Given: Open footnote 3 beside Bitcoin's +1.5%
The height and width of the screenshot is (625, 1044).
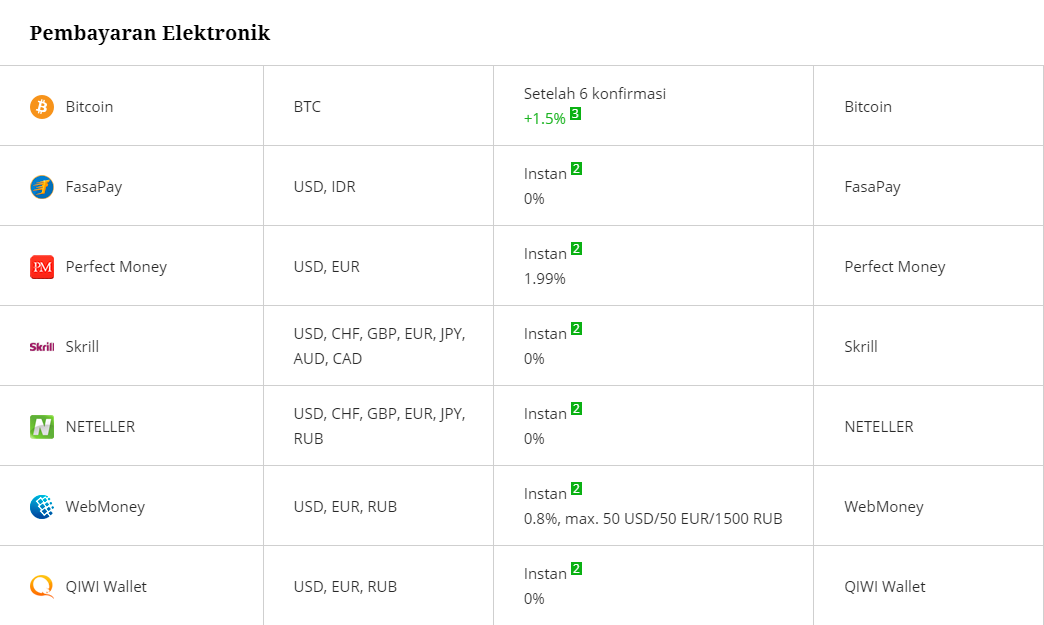Looking at the screenshot, I should click(x=576, y=114).
